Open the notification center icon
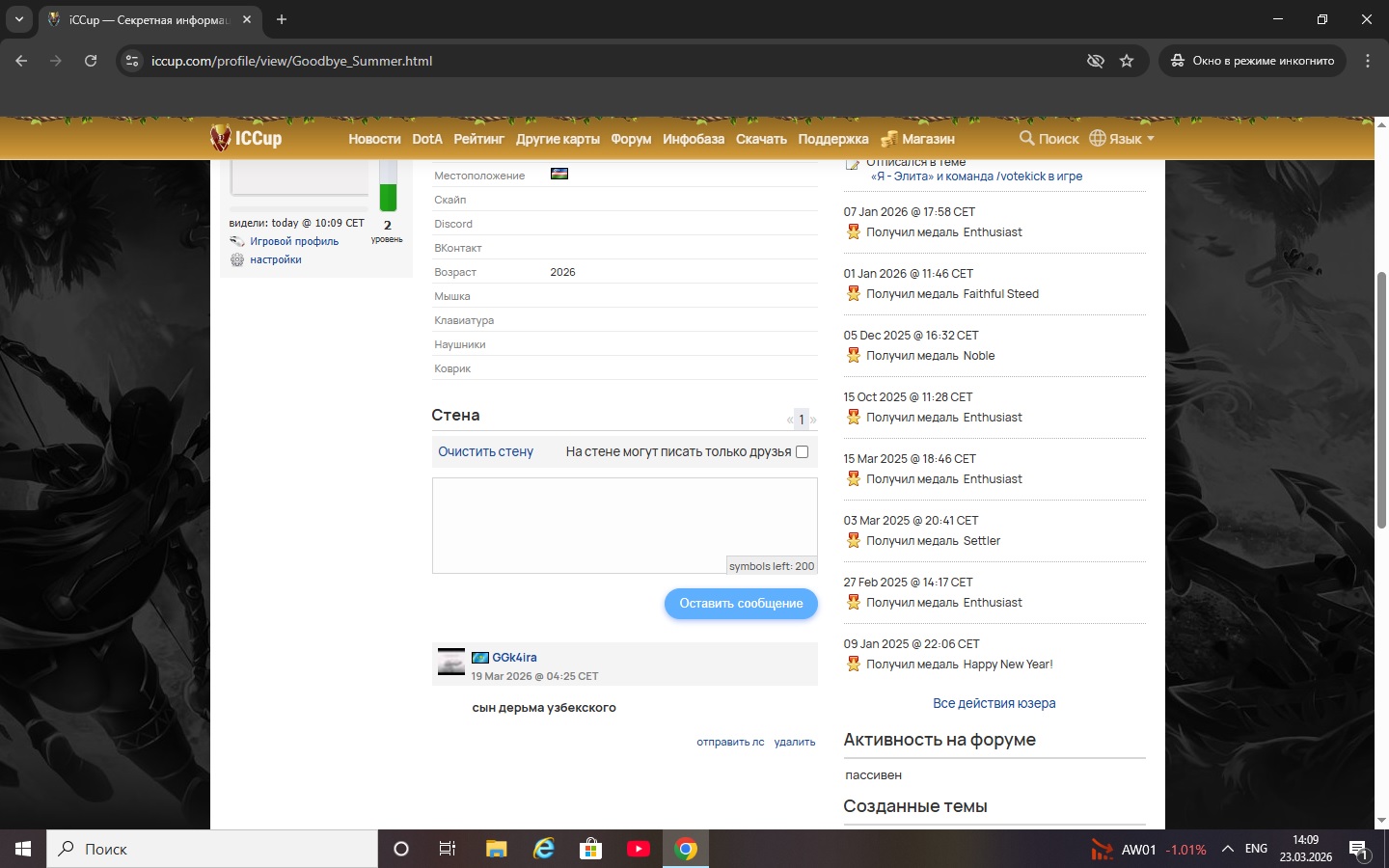This screenshot has width=1389, height=868. (1359, 850)
